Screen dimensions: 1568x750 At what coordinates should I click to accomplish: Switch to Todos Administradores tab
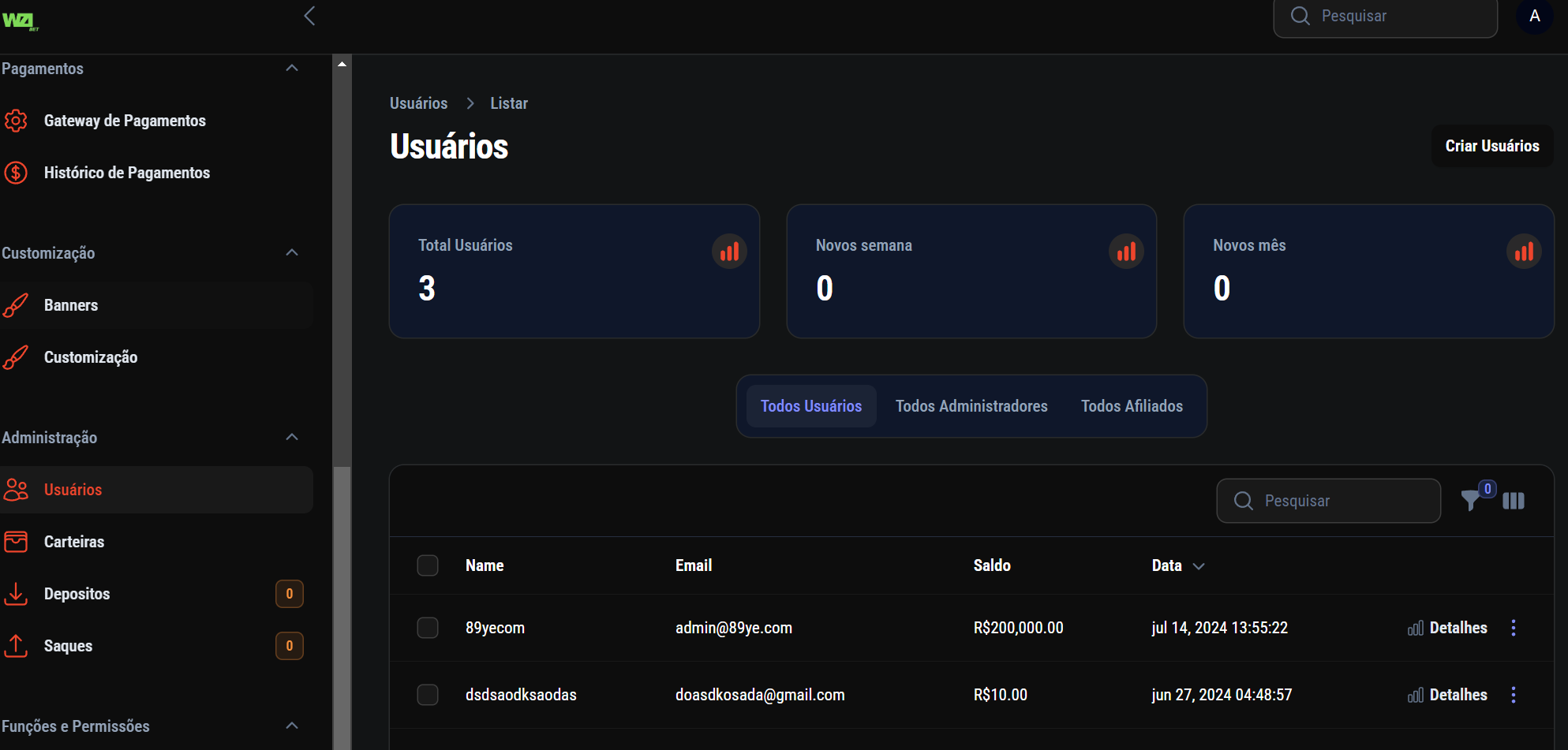coord(971,406)
